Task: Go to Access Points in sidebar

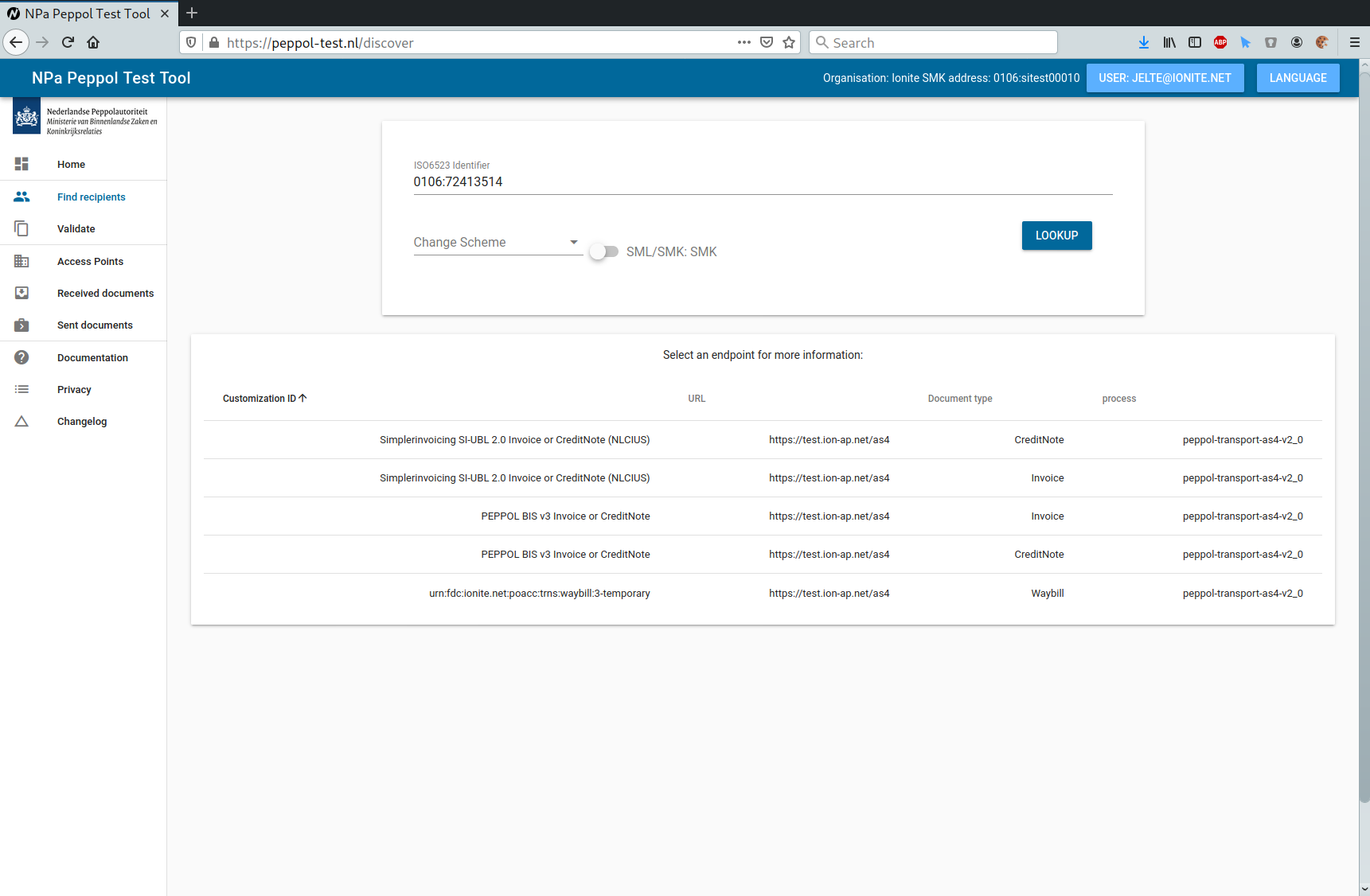Action: 84,261
